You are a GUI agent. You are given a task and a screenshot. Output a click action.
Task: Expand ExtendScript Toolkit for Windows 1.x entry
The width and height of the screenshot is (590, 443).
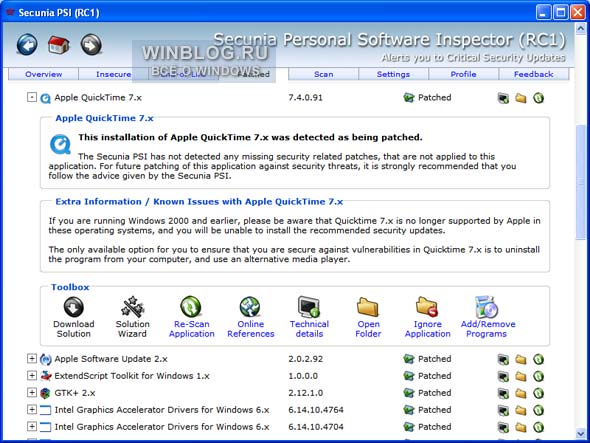coord(32,375)
